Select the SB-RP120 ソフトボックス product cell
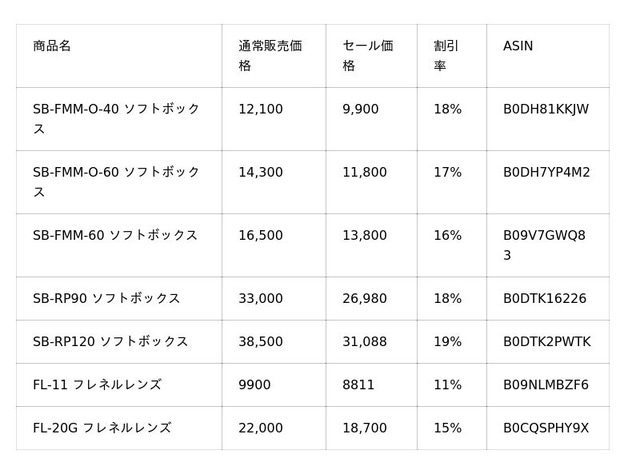This screenshot has height=474, width=640. point(110,341)
